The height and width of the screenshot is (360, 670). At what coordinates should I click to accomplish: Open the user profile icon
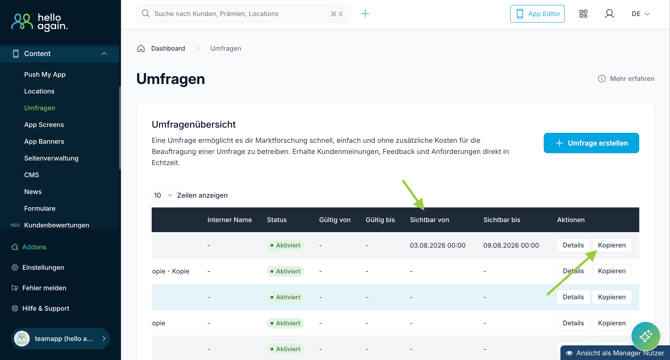click(x=609, y=14)
